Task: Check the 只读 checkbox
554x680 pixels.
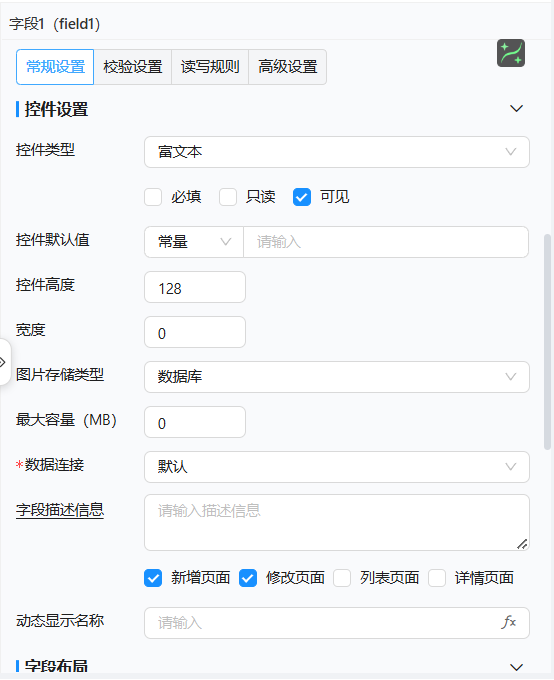Action: (x=228, y=197)
